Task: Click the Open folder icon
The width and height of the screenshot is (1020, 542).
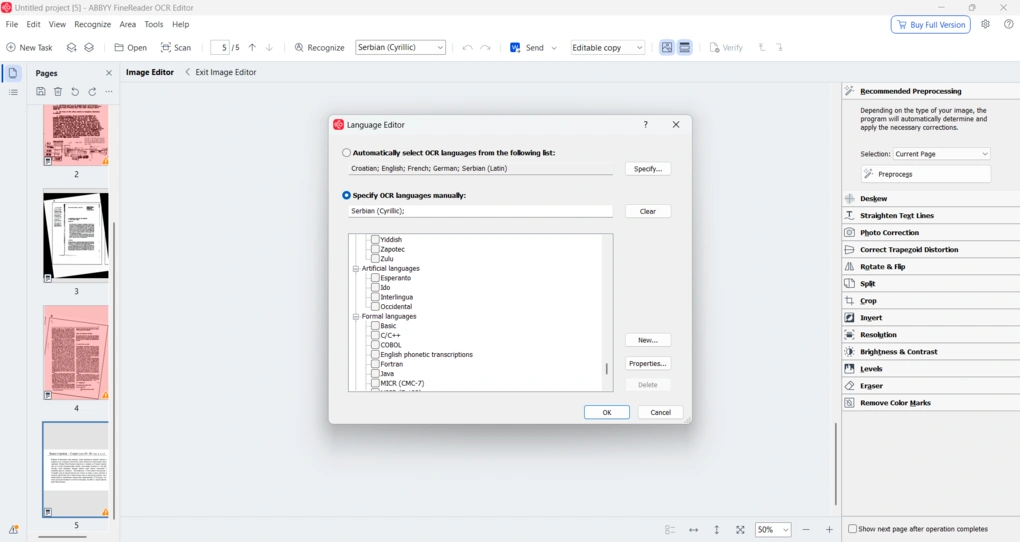Action: click(119, 47)
